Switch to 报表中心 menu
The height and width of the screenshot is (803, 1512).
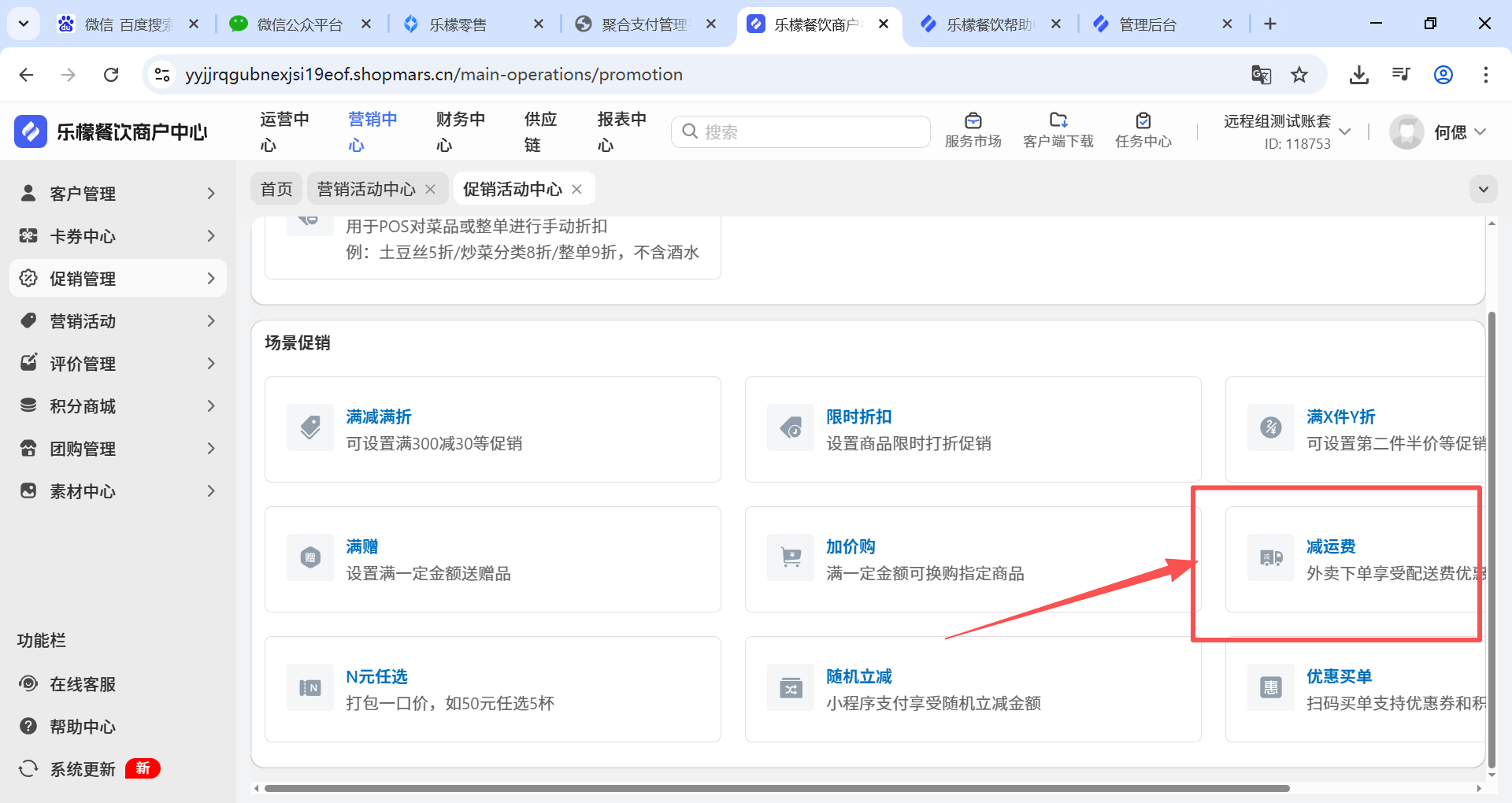(x=621, y=131)
